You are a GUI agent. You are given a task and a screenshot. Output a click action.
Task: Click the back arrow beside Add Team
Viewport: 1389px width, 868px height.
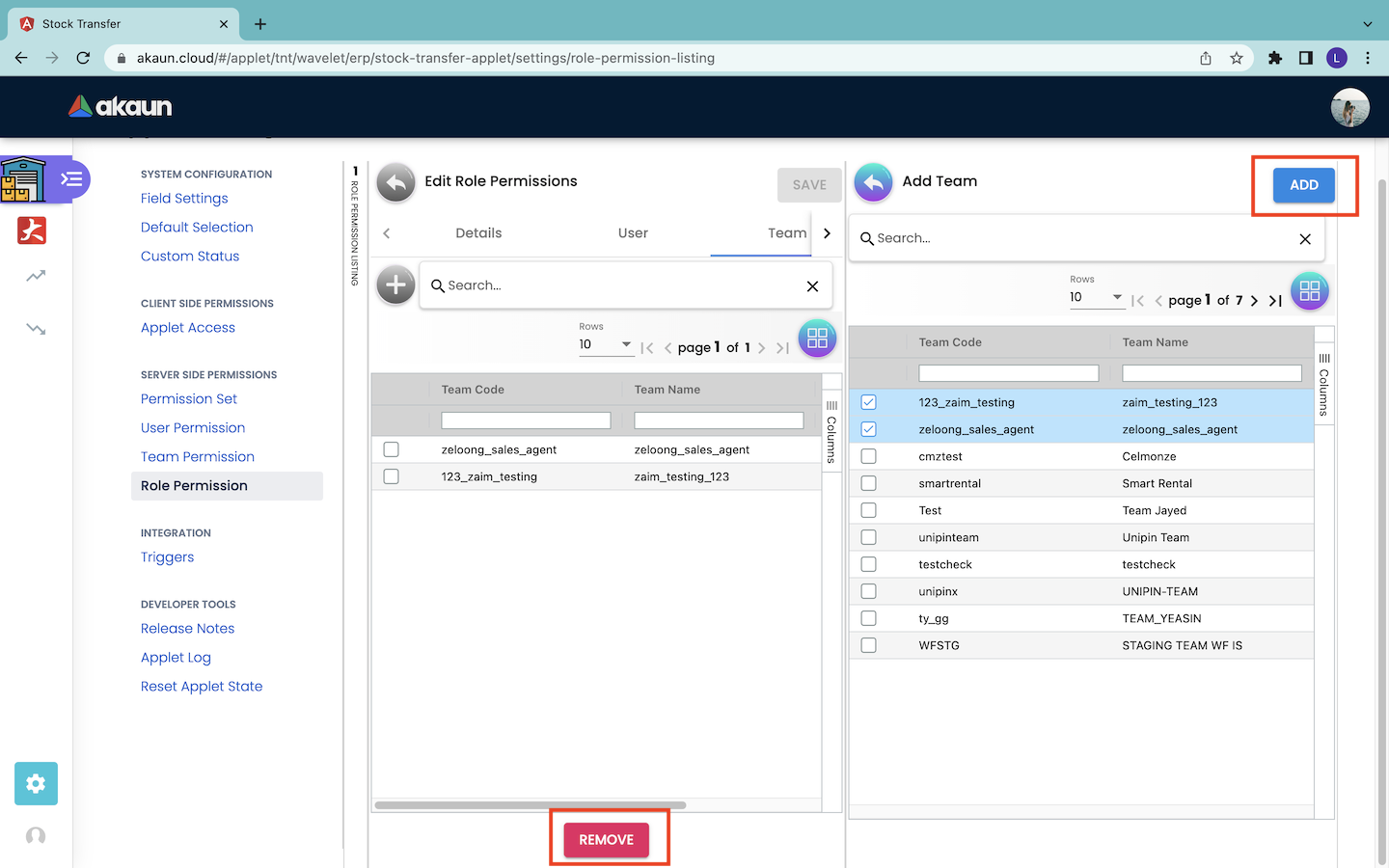click(873, 182)
